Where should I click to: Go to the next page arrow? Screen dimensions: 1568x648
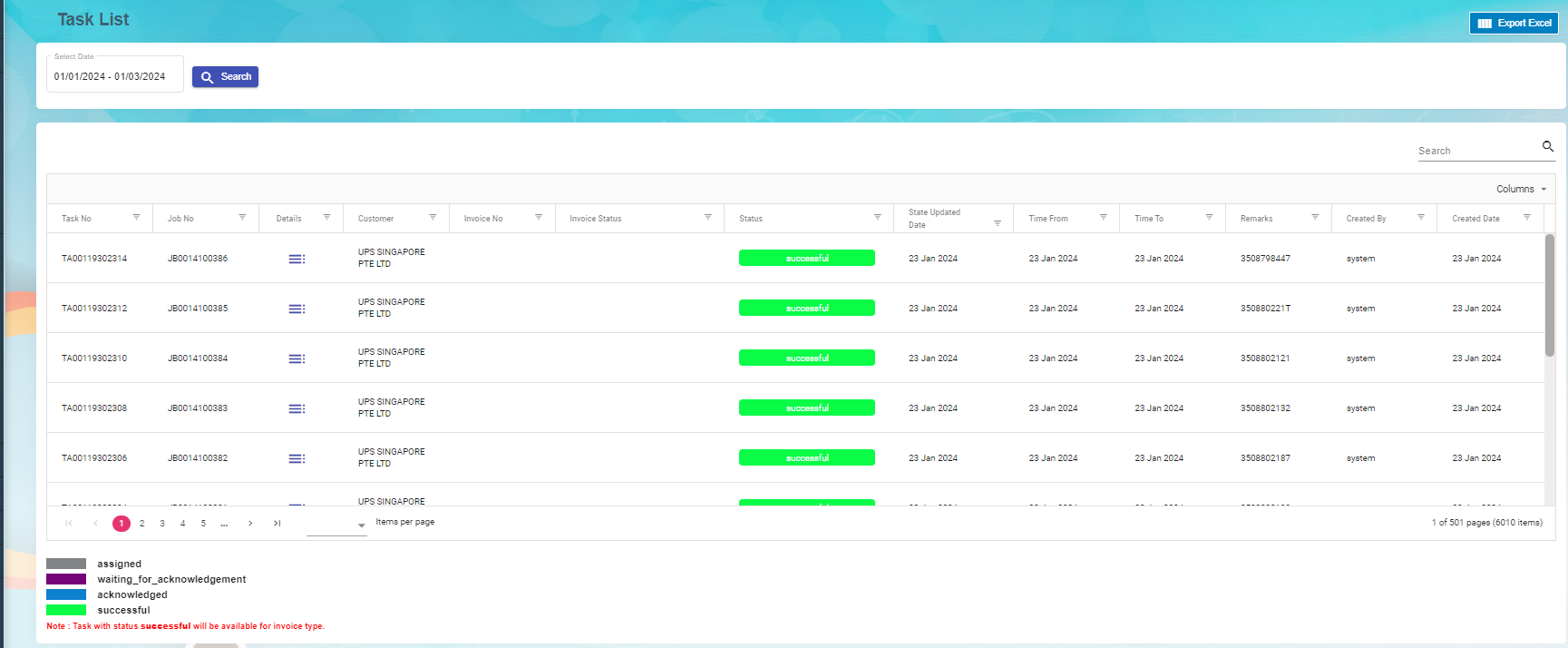[250, 524]
